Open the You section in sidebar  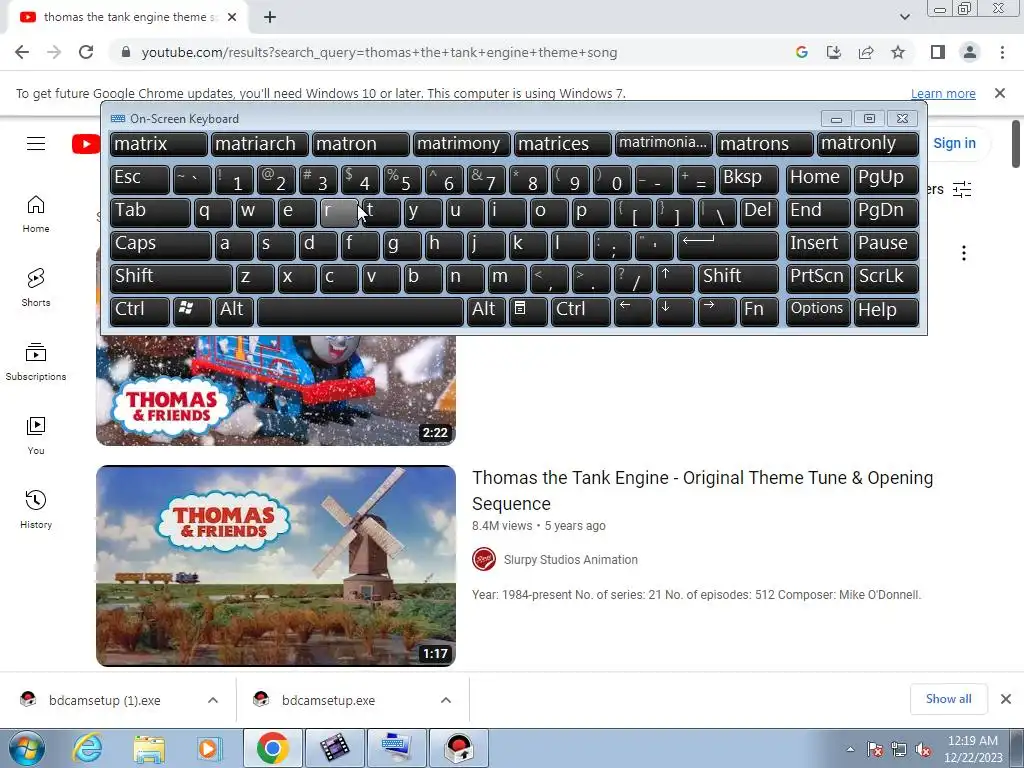coord(36,436)
